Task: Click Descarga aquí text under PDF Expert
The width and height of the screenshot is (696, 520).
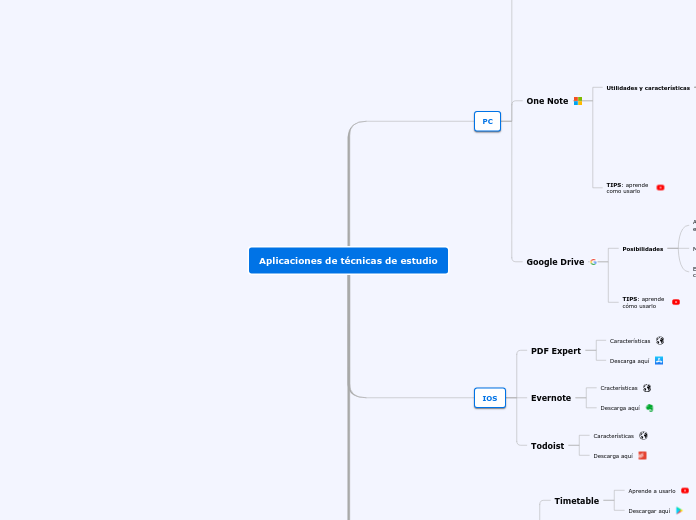Action: [629, 361]
